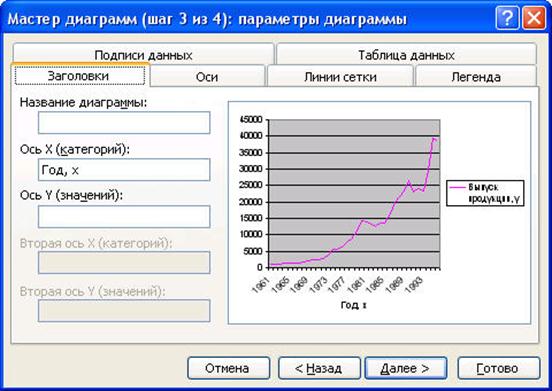Click the Год x axis title in preview
Viewport: 552px width, 391px height.
point(353,305)
